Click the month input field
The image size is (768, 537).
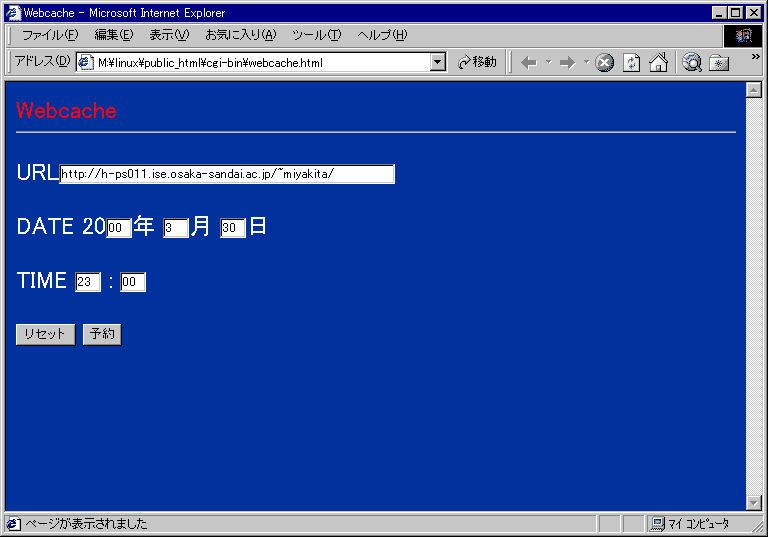pyautogui.click(x=176, y=228)
